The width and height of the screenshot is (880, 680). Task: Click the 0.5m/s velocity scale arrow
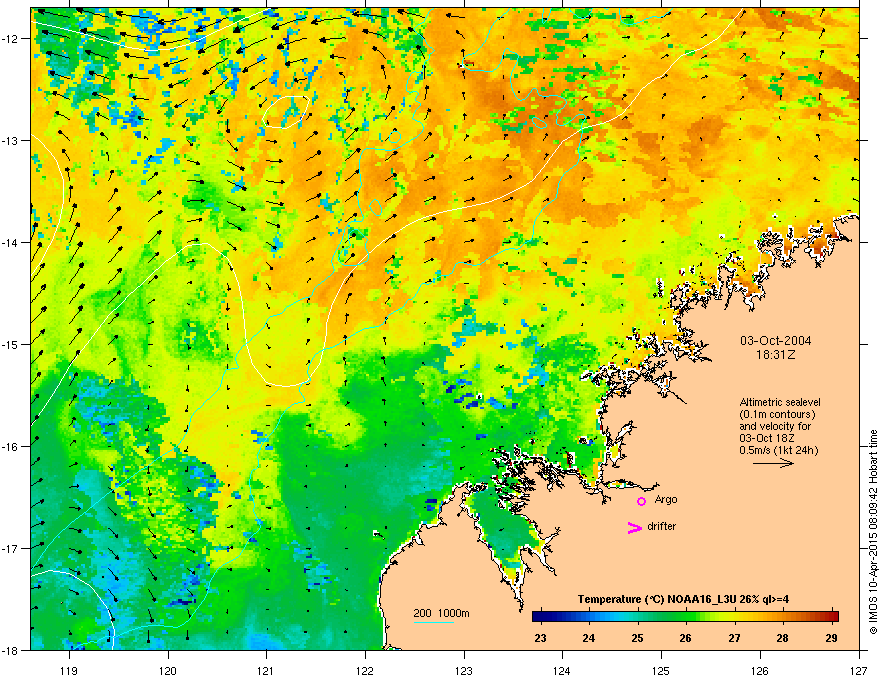(x=773, y=463)
